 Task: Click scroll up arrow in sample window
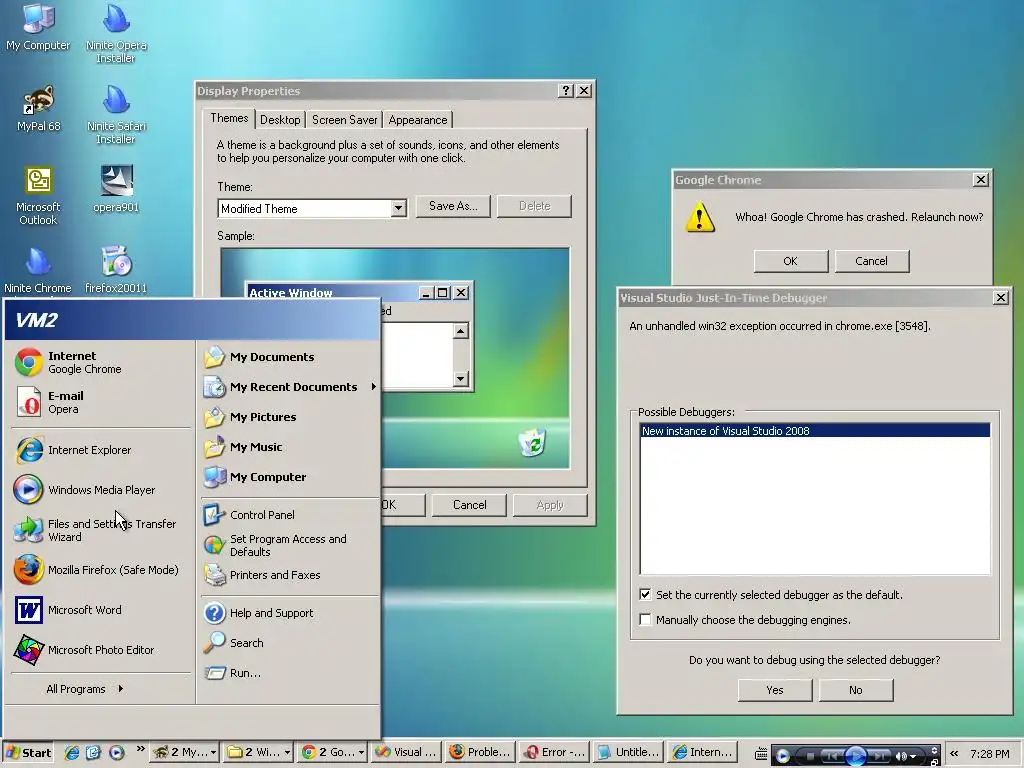coord(460,332)
